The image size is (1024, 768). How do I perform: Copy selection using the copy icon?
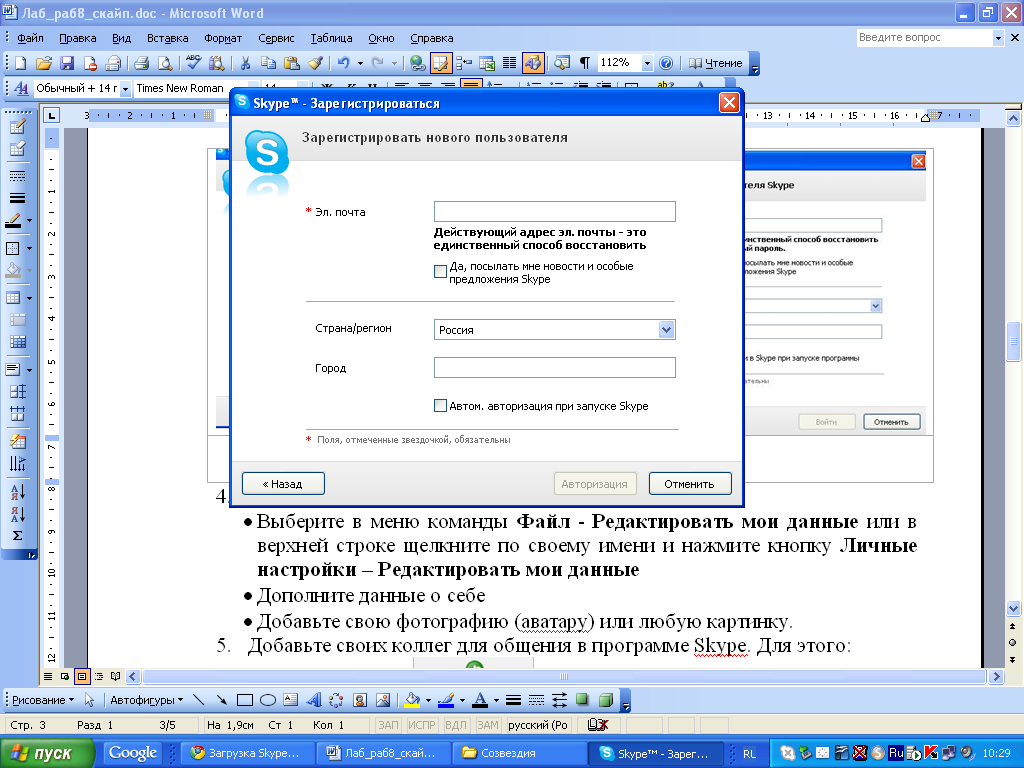coord(268,63)
